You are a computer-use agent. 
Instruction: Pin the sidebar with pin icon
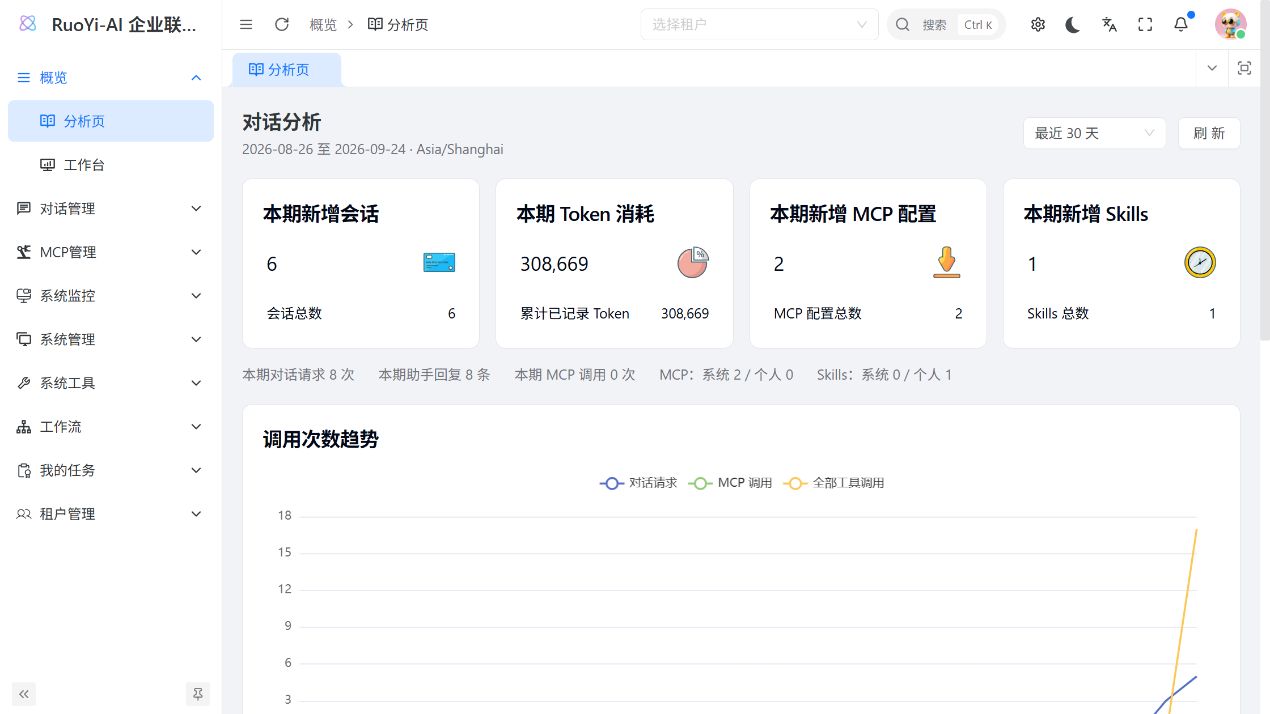(x=198, y=694)
